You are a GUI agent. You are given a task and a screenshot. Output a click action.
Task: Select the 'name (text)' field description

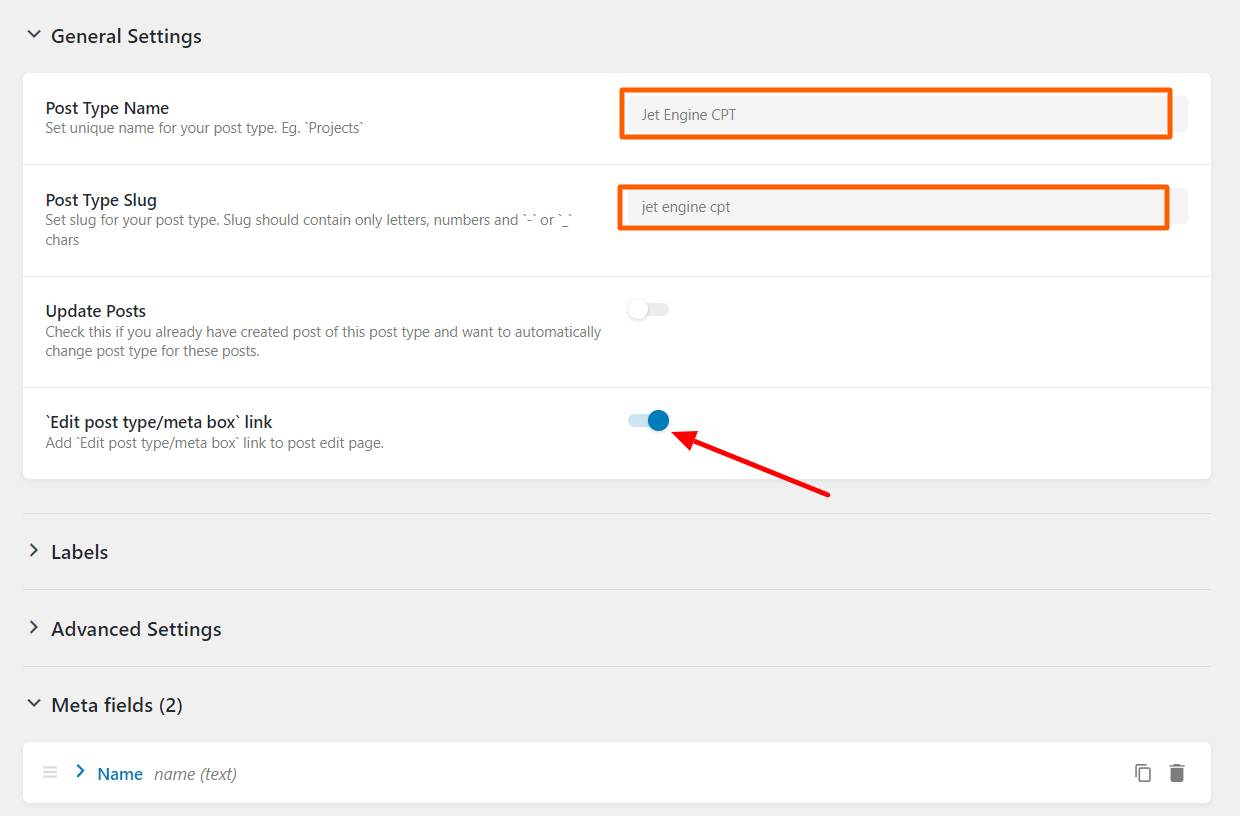coord(195,774)
